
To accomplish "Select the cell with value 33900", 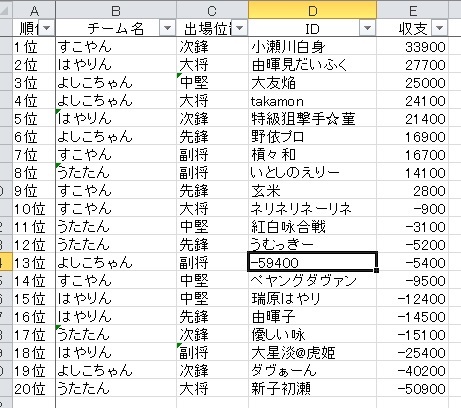I will pos(413,47).
